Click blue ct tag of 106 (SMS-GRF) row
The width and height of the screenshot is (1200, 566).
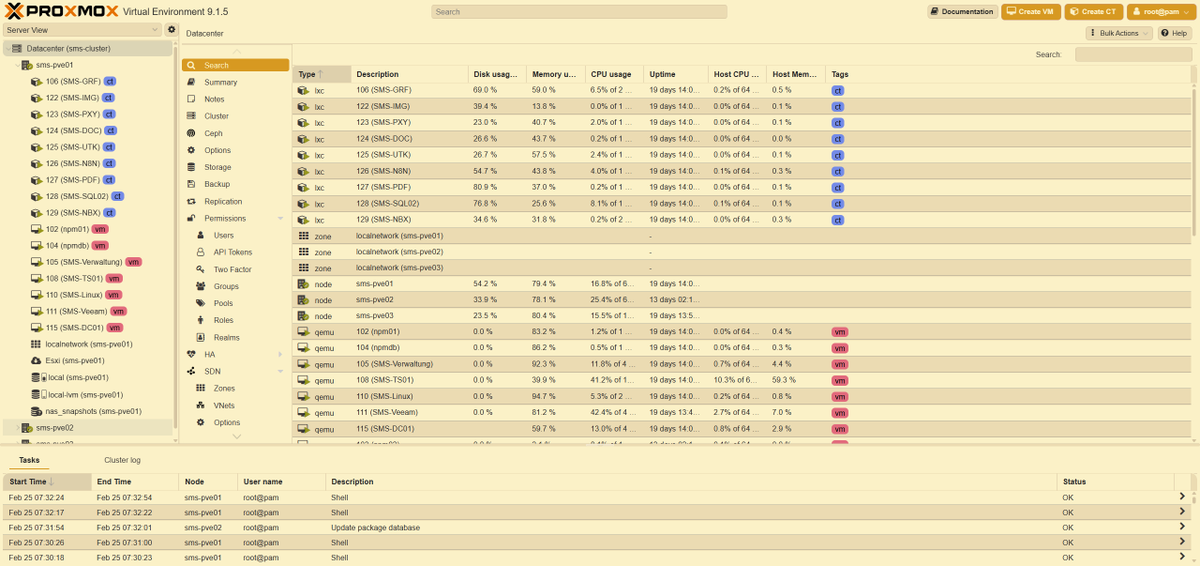point(838,90)
